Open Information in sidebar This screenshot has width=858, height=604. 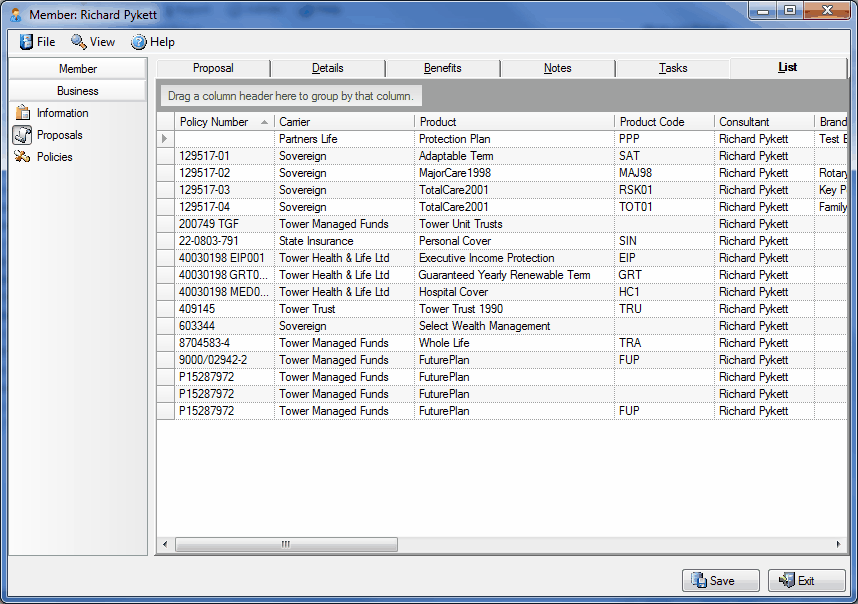tap(52, 113)
